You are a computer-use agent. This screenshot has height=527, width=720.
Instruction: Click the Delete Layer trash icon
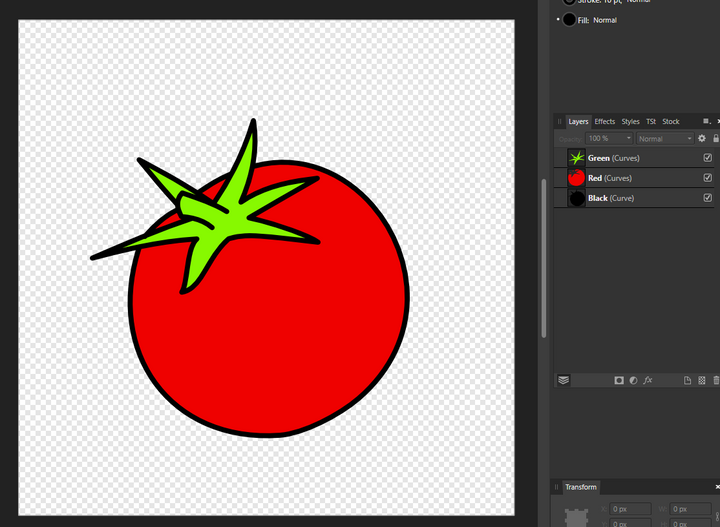[715, 380]
